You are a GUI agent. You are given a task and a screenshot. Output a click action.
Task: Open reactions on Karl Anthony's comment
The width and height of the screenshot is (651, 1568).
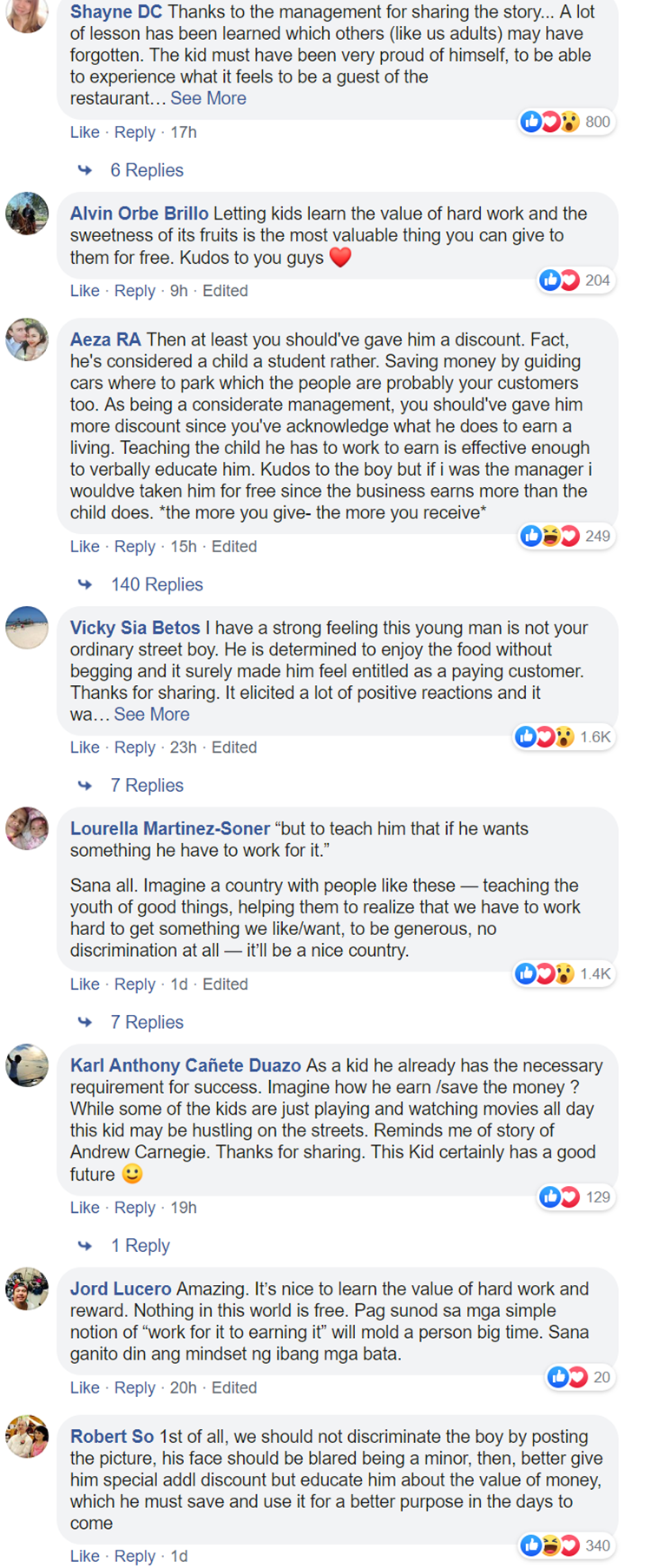click(575, 1197)
